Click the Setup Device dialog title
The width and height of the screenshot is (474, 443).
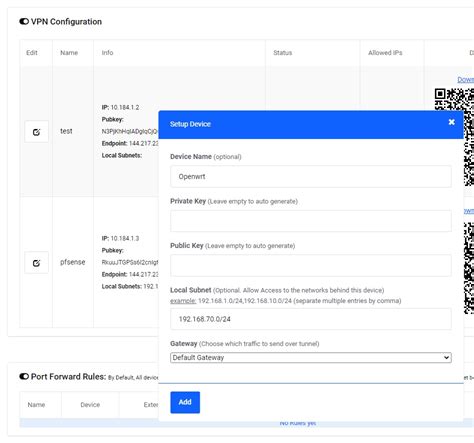point(190,124)
